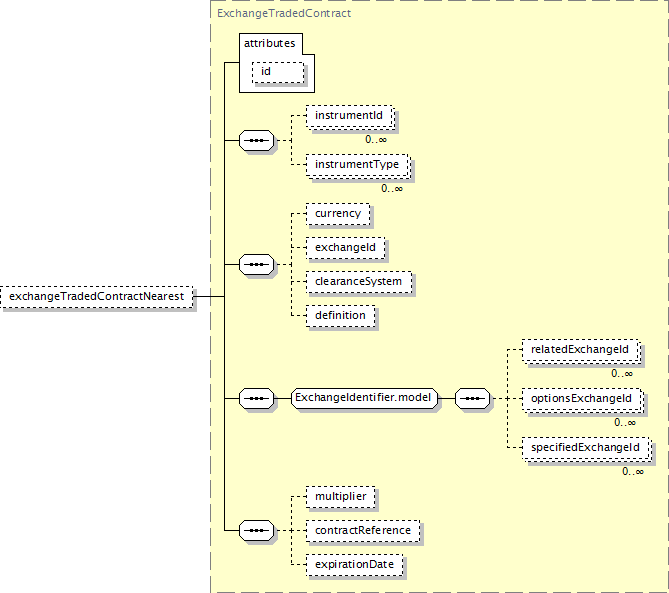Select the attributes box header
This screenshot has height=593, width=669.
point(269,44)
